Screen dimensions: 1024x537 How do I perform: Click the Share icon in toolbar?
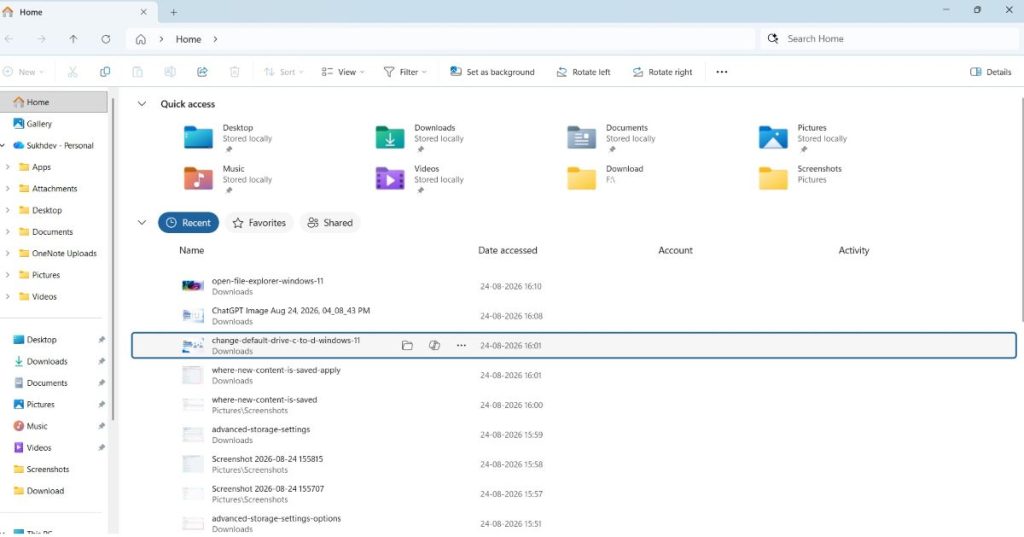pos(202,72)
